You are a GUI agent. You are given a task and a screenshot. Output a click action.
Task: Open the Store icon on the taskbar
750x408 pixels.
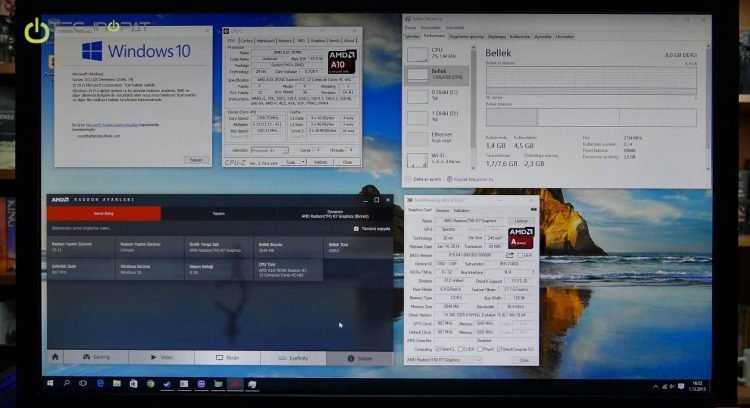click(133, 384)
